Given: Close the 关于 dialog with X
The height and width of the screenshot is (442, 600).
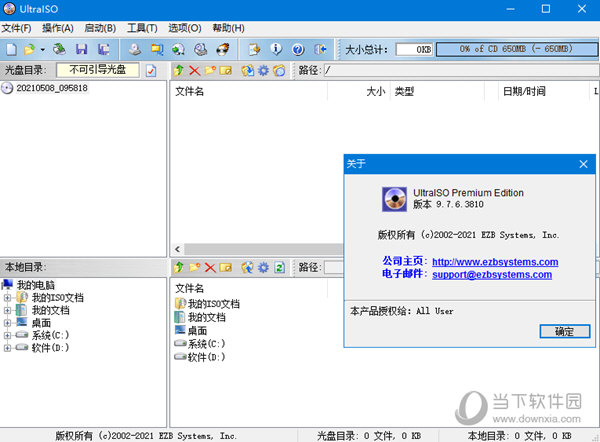Looking at the screenshot, I should coord(583,164).
